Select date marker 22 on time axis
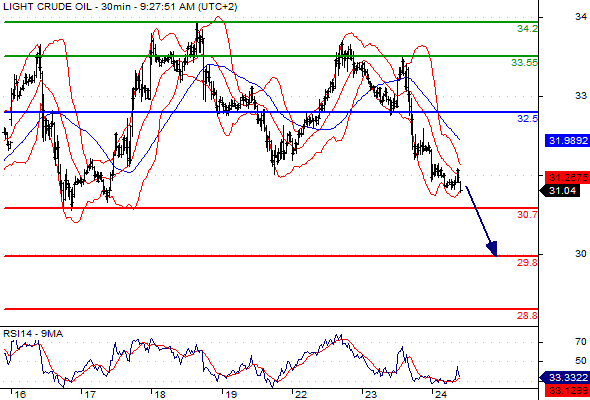 301,395
